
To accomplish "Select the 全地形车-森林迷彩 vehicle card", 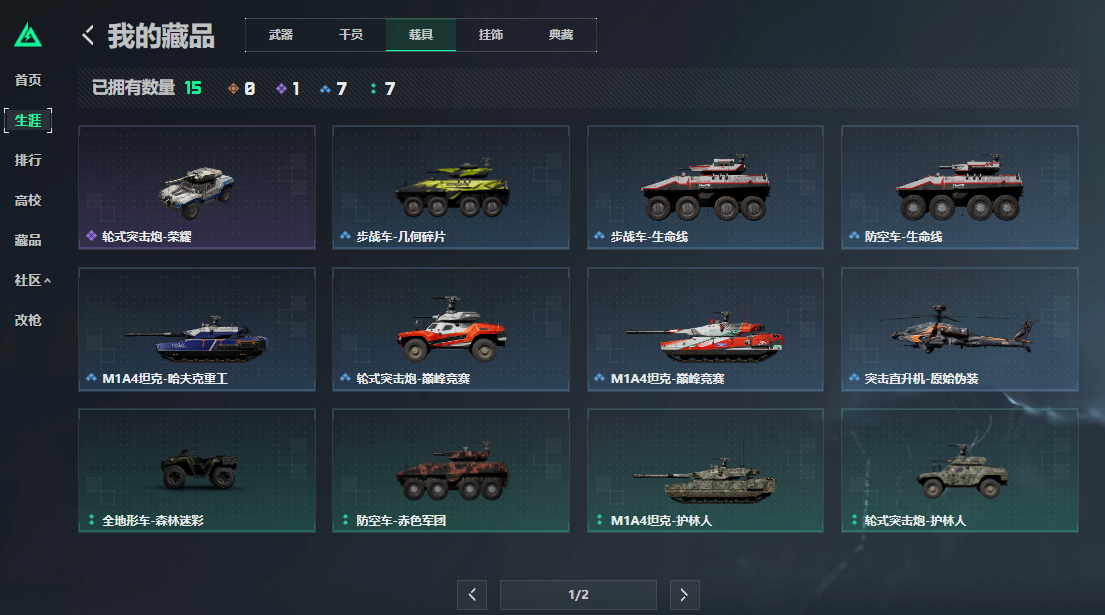I will point(197,471).
